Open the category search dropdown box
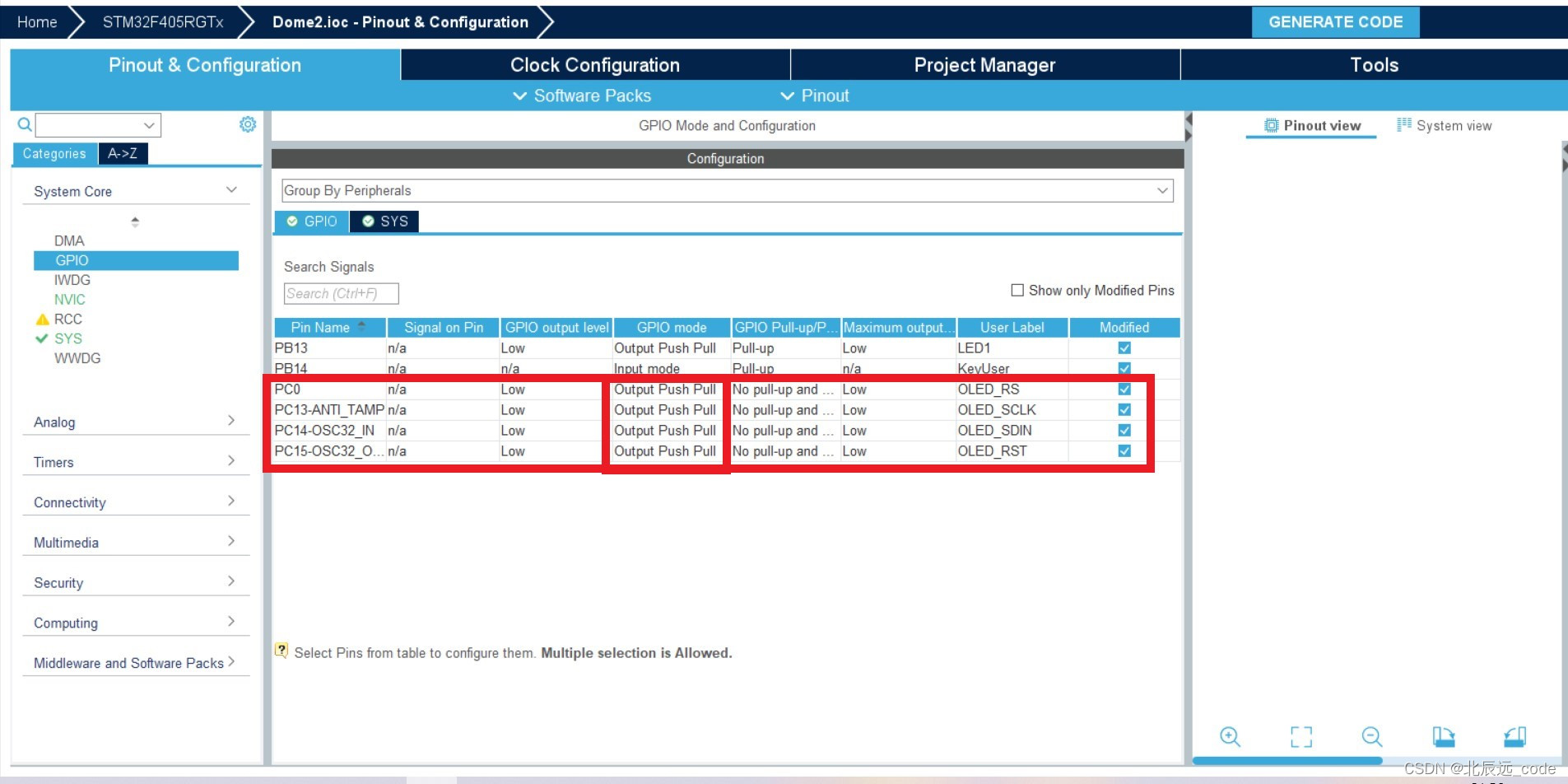Screen dimensions: 1568x784 pos(98,125)
